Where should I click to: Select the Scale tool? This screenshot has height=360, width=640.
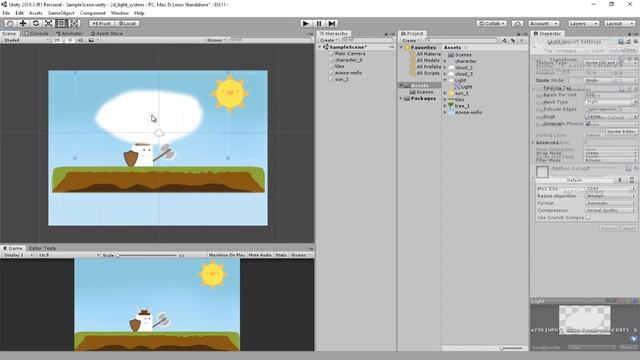pos(48,23)
